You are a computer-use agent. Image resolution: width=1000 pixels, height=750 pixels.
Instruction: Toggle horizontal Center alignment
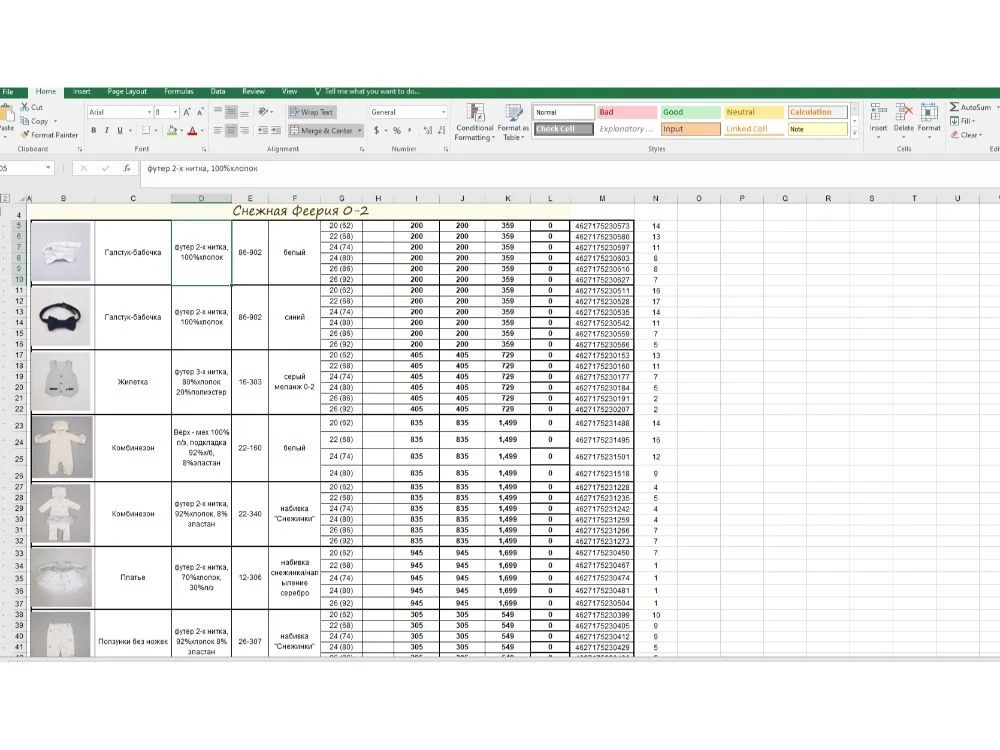pyautogui.click(x=231, y=130)
